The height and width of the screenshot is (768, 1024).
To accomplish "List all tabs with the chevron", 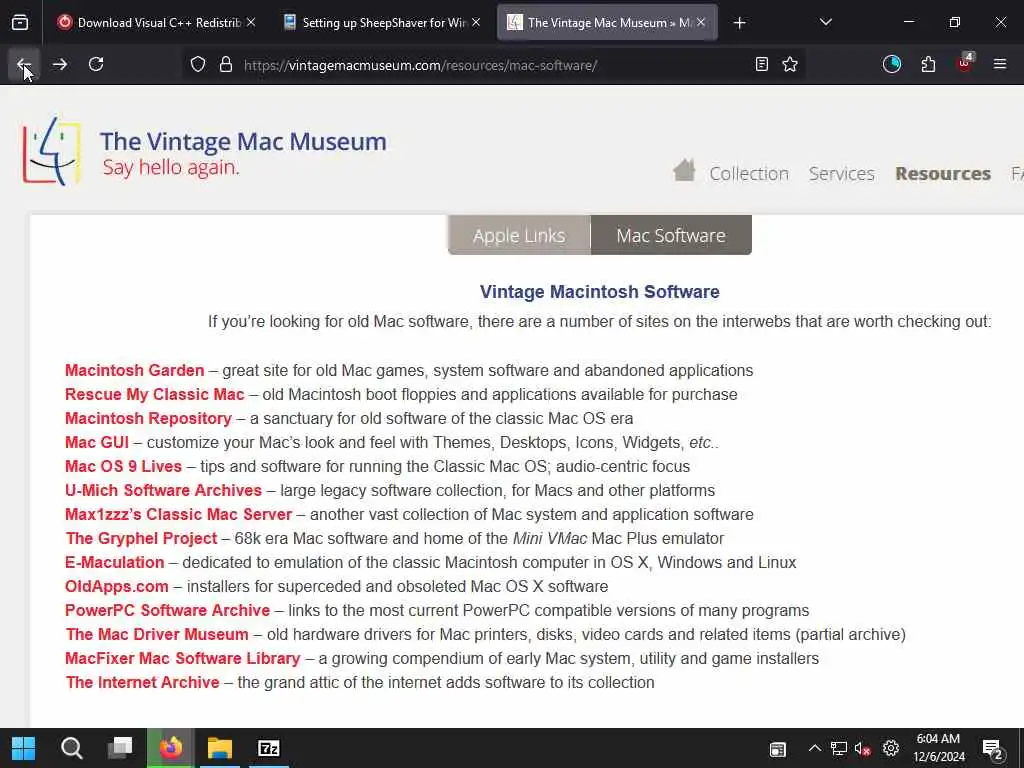I will 825,23.
